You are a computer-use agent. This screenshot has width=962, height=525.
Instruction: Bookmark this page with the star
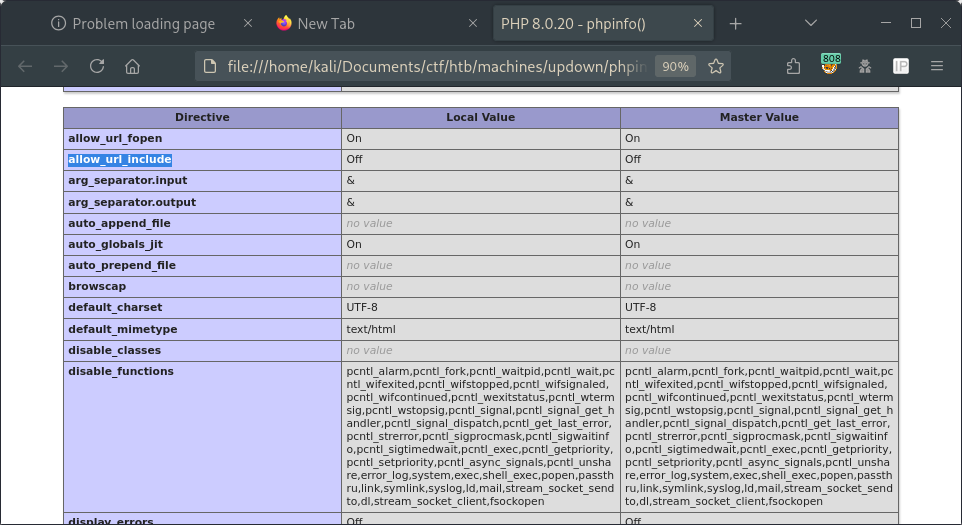(x=716, y=66)
